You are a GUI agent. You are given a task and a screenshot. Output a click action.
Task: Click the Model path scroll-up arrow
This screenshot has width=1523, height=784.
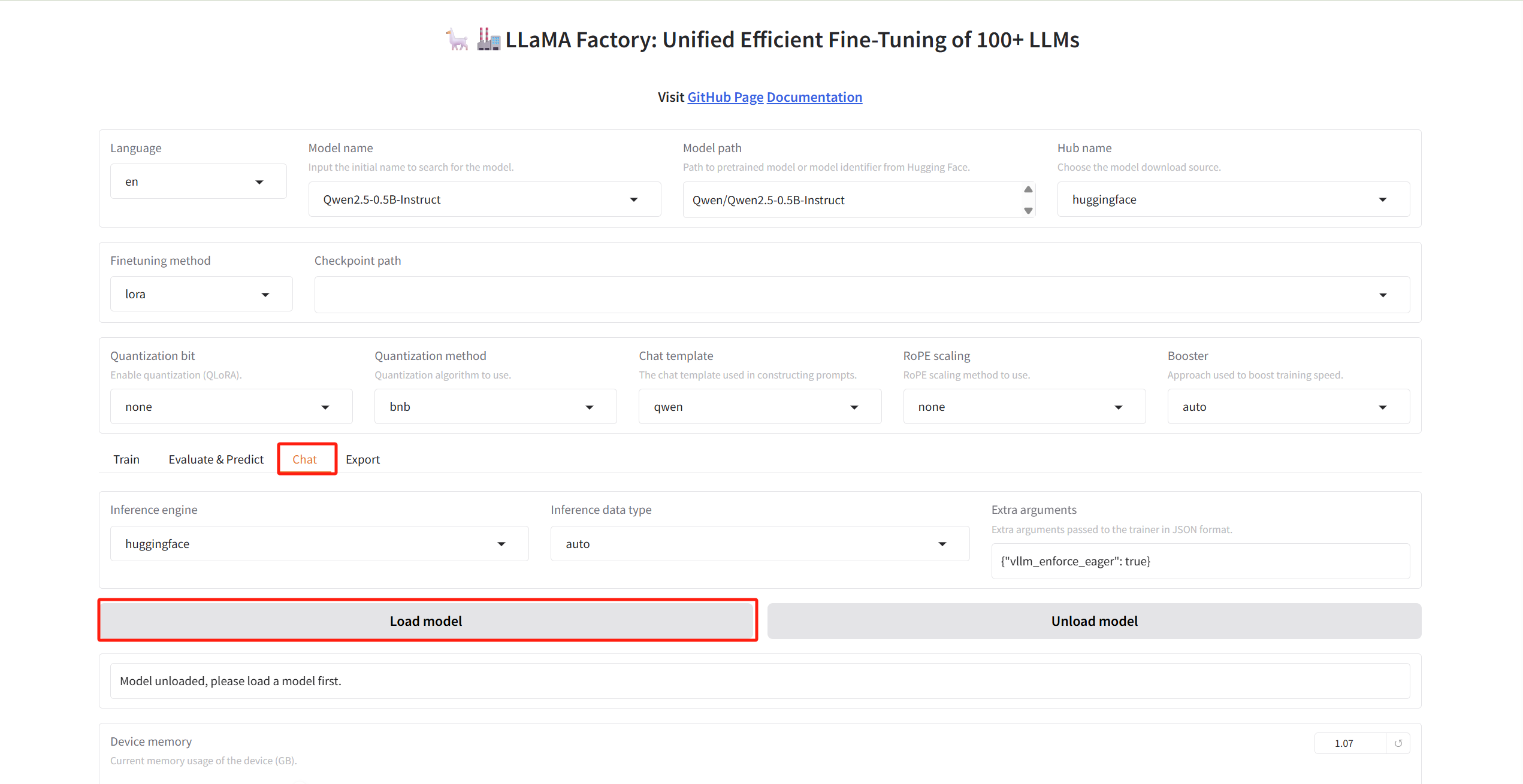tap(1028, 190)
